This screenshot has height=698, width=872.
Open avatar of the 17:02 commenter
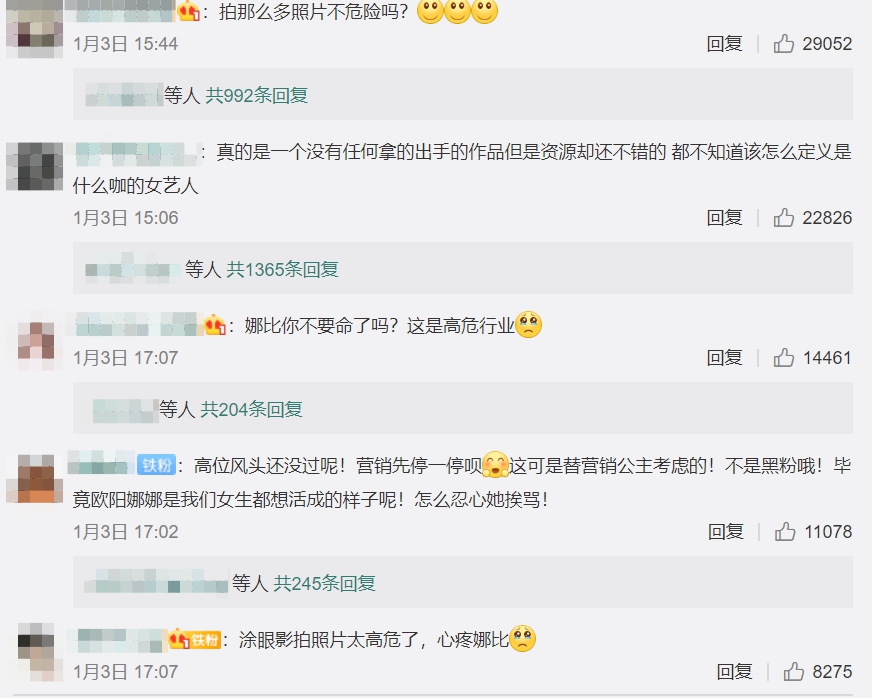34,479
